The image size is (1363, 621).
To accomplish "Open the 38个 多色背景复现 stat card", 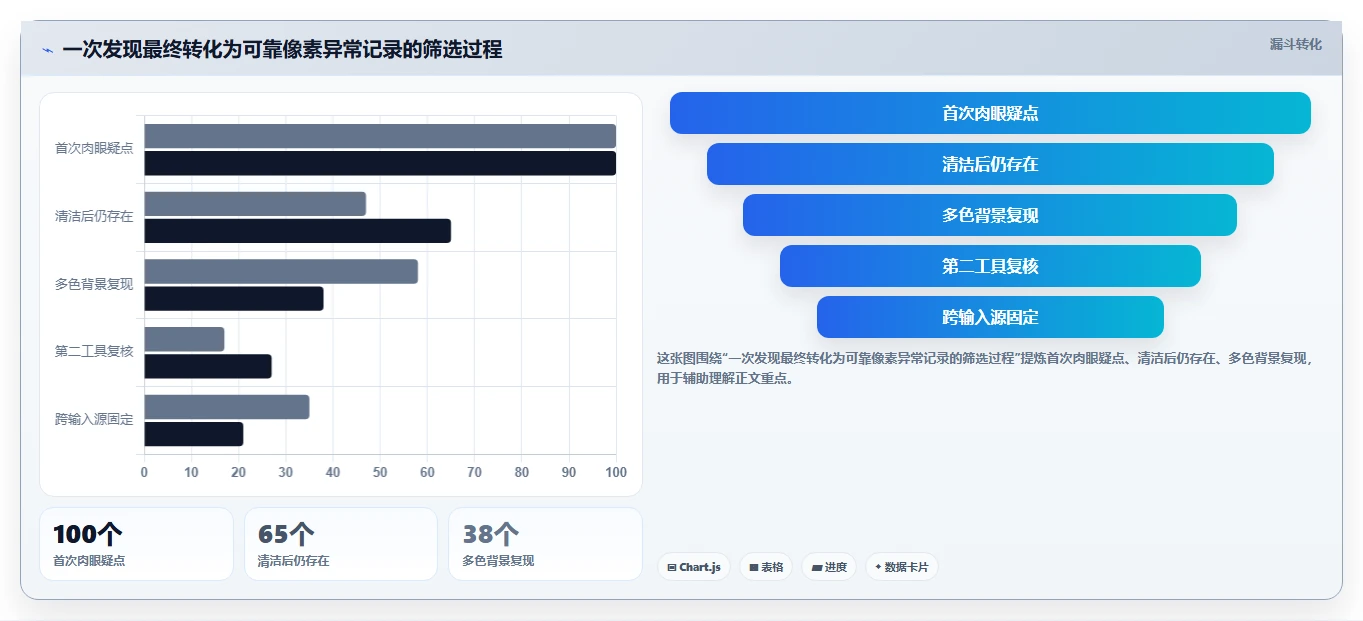I will [545, 544].
